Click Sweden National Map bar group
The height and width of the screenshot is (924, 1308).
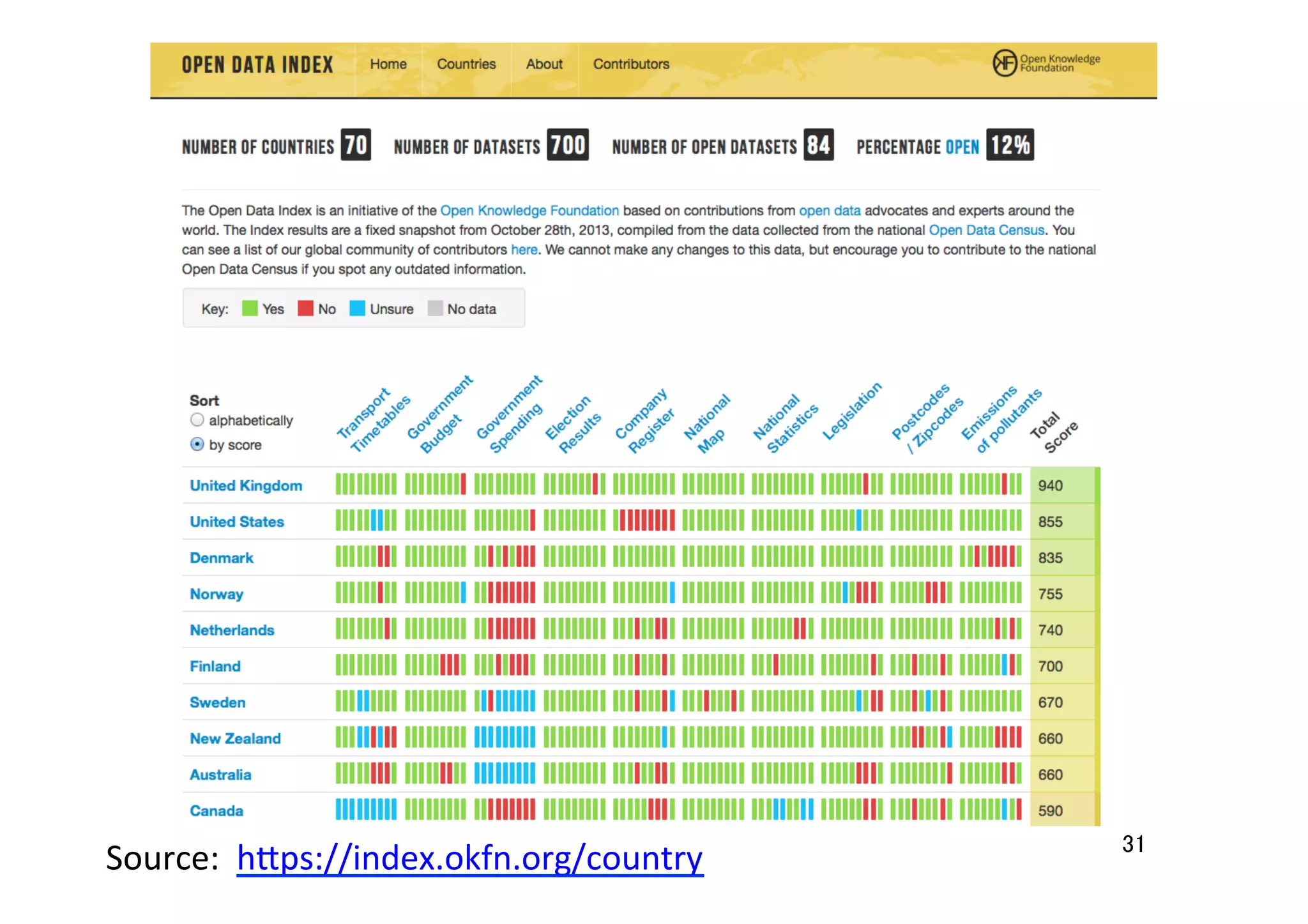point(713,701)
